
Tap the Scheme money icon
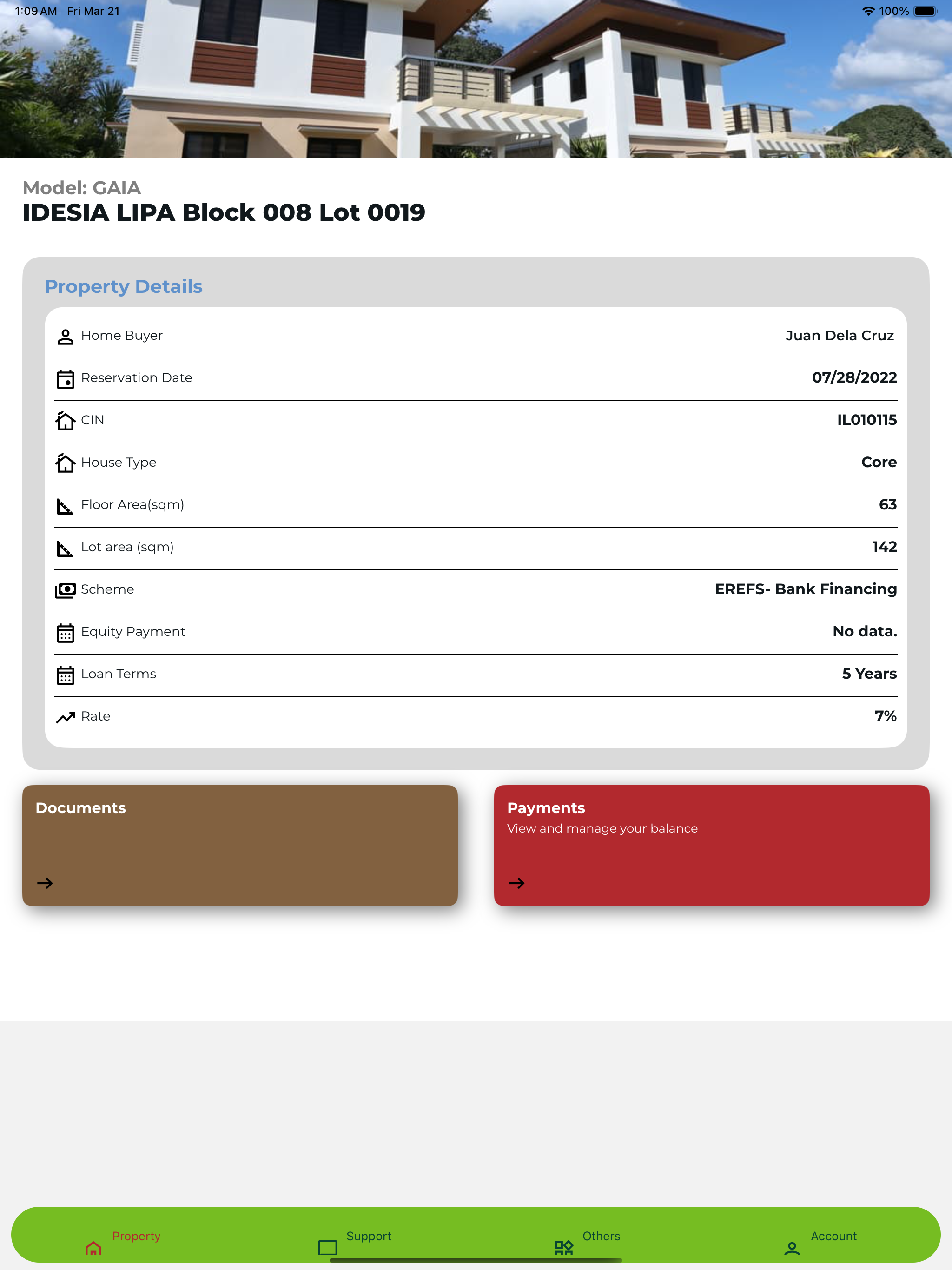click(66, 590)
